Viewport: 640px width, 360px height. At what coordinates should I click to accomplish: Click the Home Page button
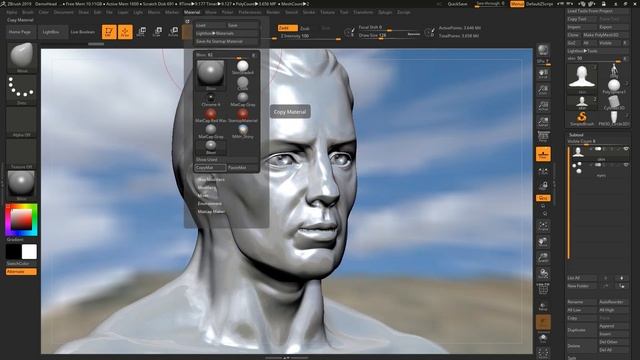click(21, 32)
